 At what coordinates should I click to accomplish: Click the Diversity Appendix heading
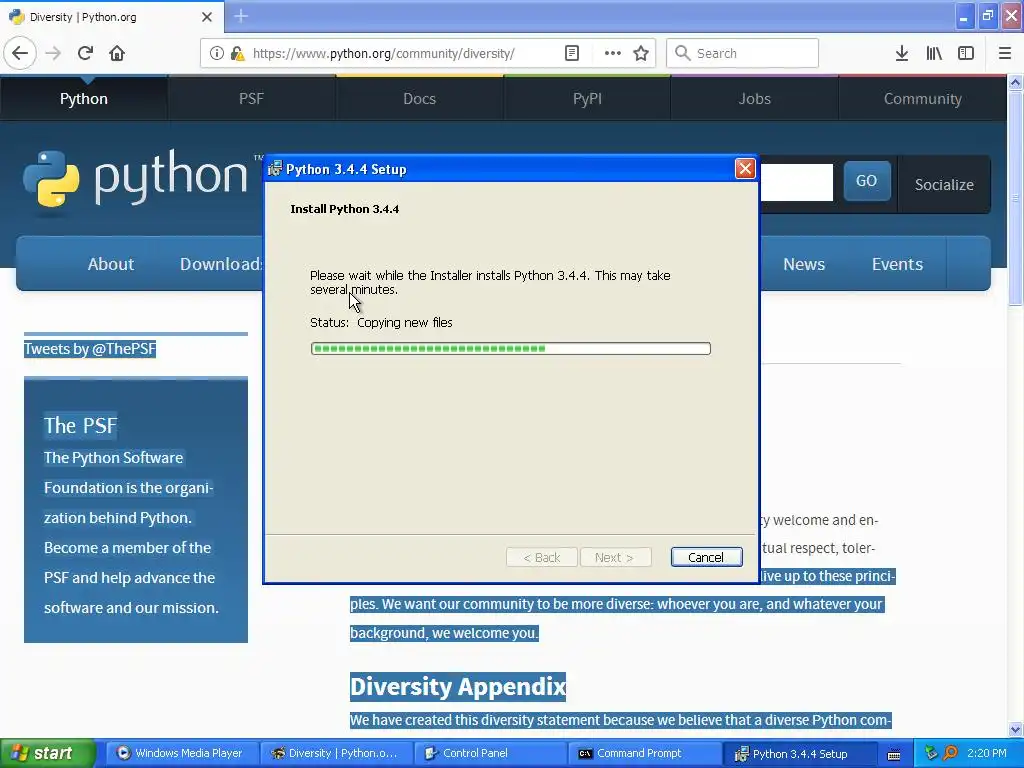pyautogui.click(x=458, y=687)
